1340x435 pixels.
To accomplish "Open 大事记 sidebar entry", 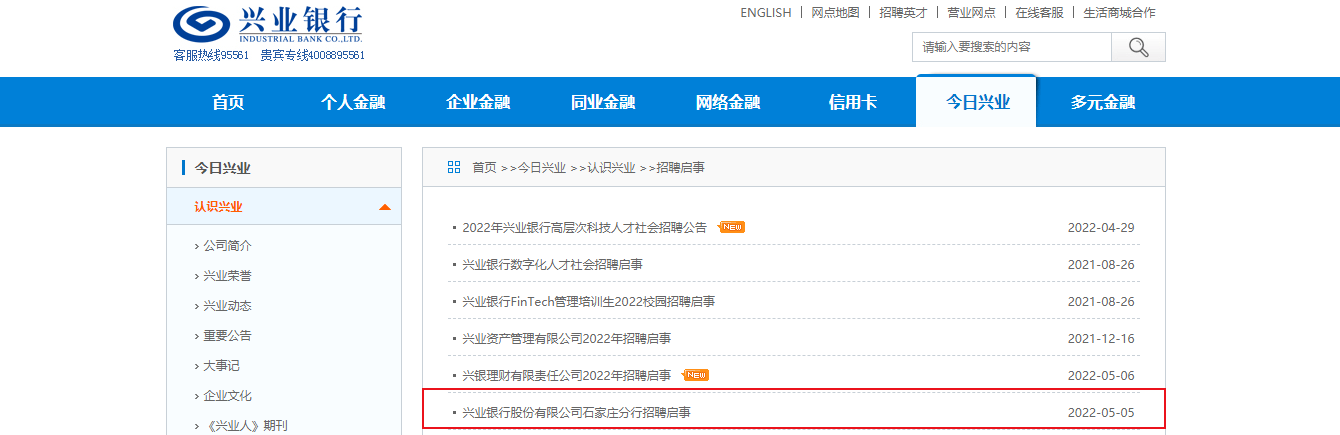I will pyautogui.click(x=221, y=365).
